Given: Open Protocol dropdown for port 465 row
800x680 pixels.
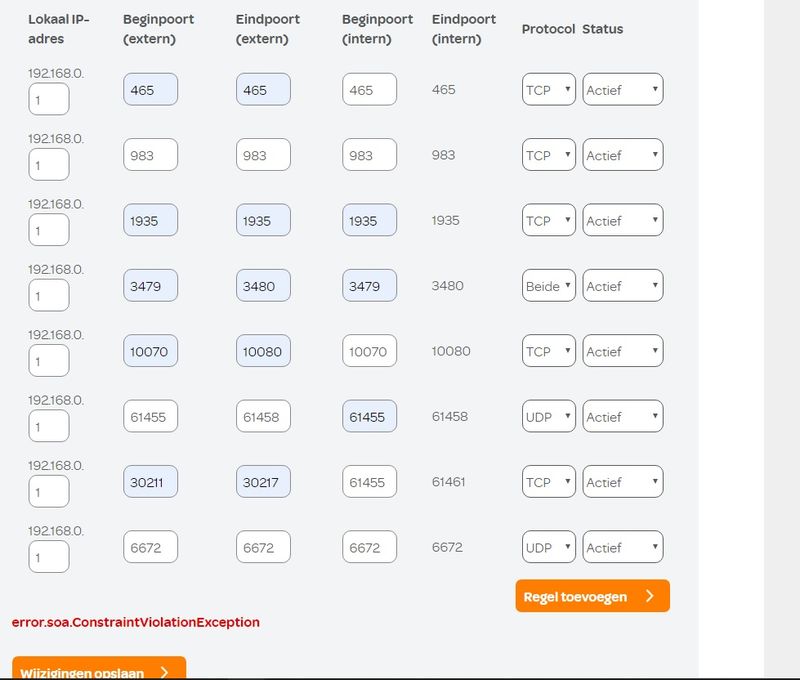Looking at the screenshot, I should coord(548,90).
